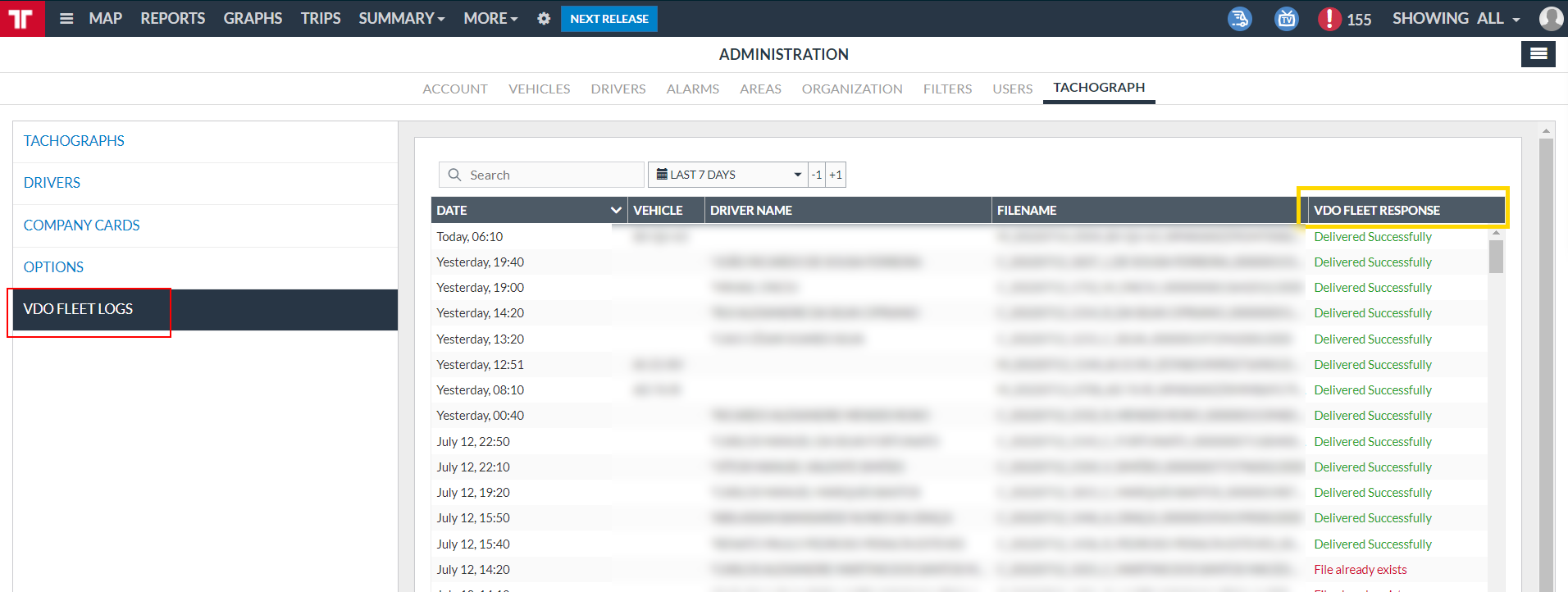Click the truck routing icon
The image size is (1568, 592).
tap(1239, 18)
